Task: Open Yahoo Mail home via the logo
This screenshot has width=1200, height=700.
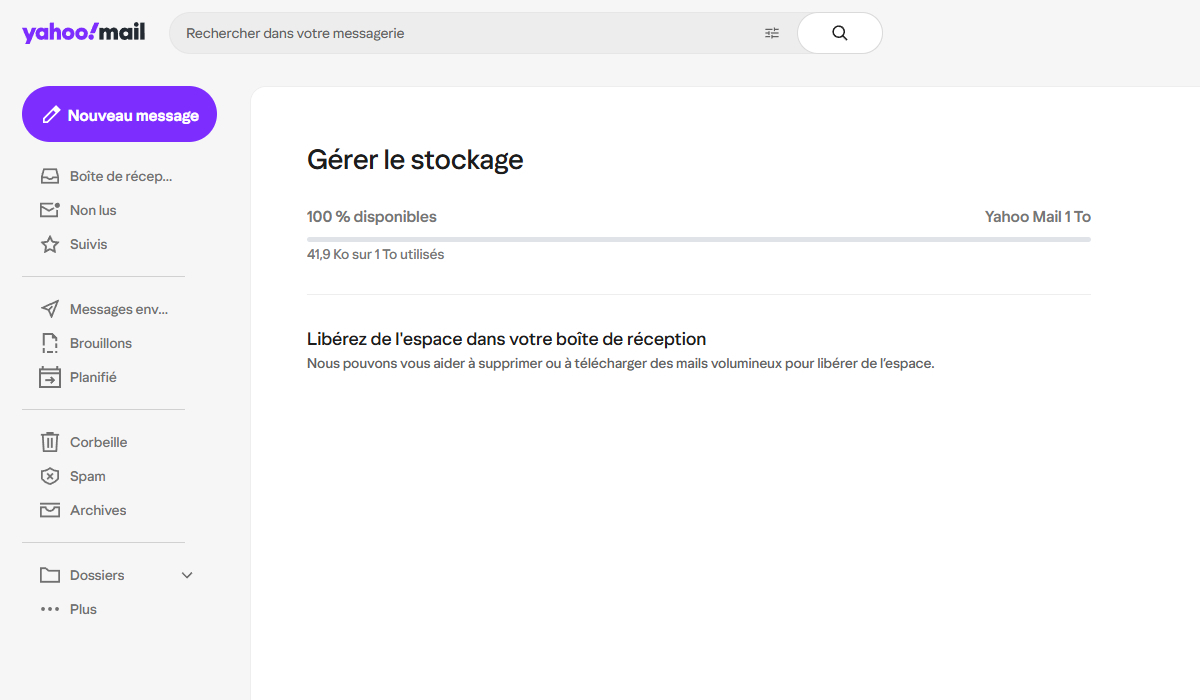Action: (83, 31)
